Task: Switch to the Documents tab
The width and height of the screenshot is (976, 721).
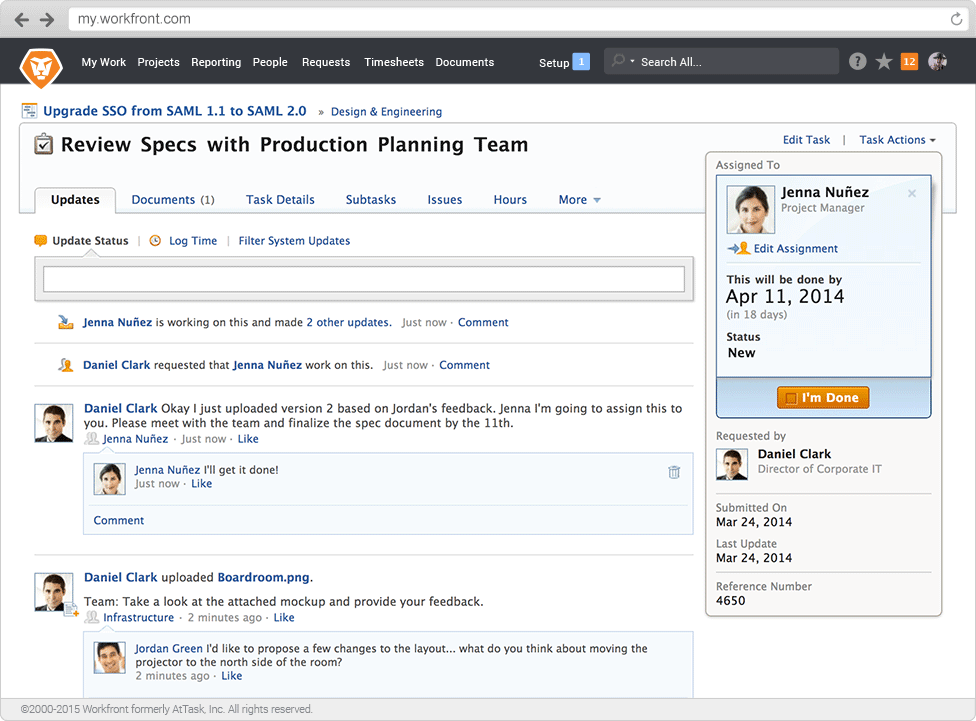Action: (172, 200)
